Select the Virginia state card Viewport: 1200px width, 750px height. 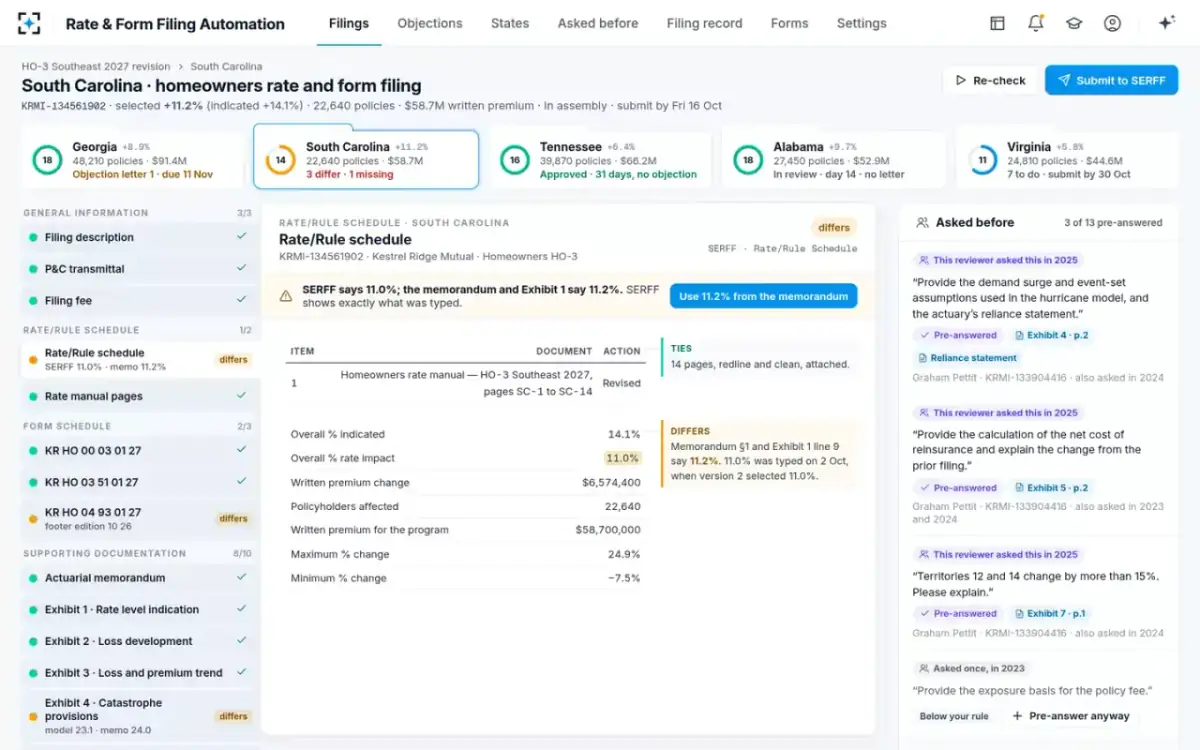tap(1068, 160)
